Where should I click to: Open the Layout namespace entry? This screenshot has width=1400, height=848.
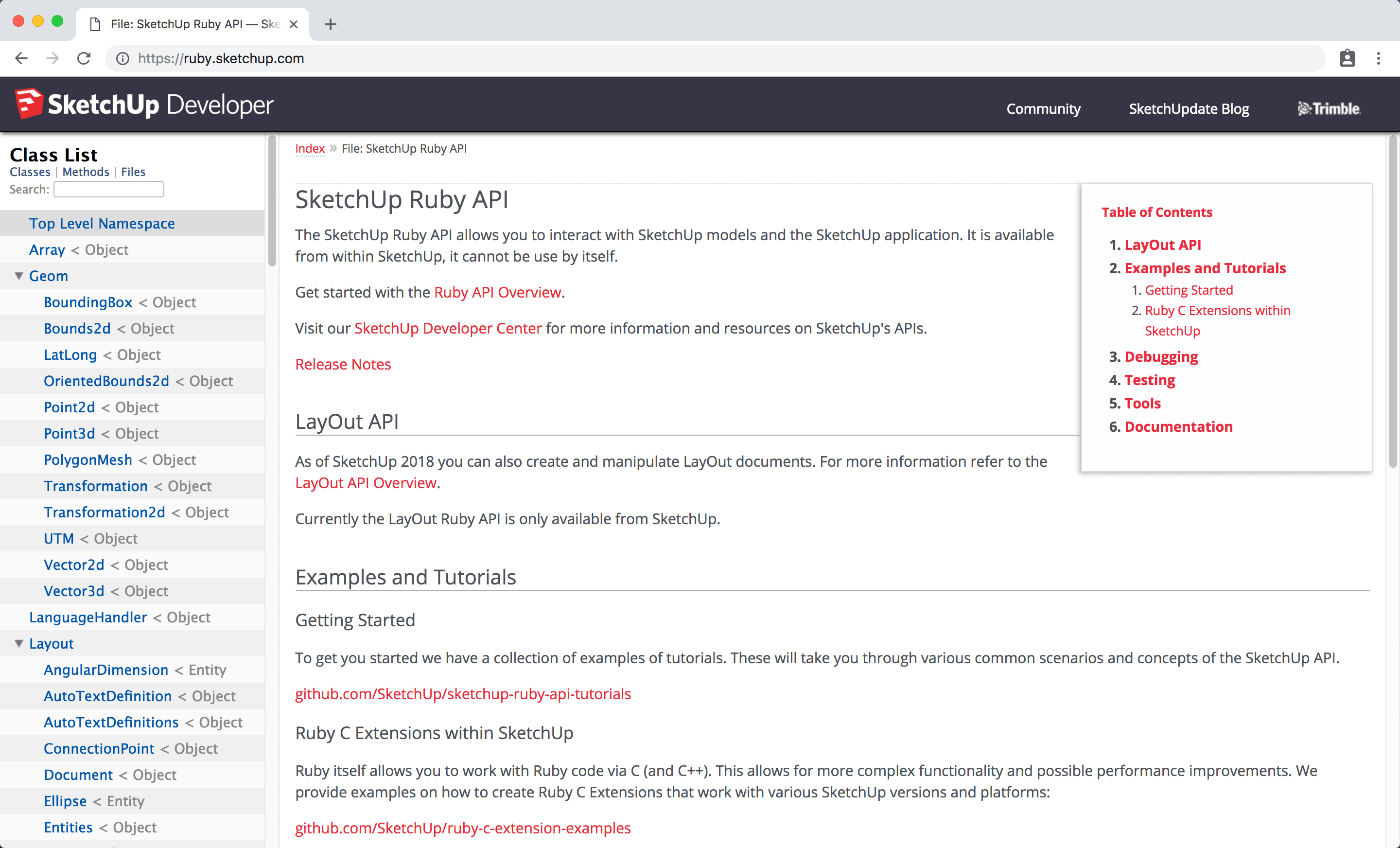point(51,643)
